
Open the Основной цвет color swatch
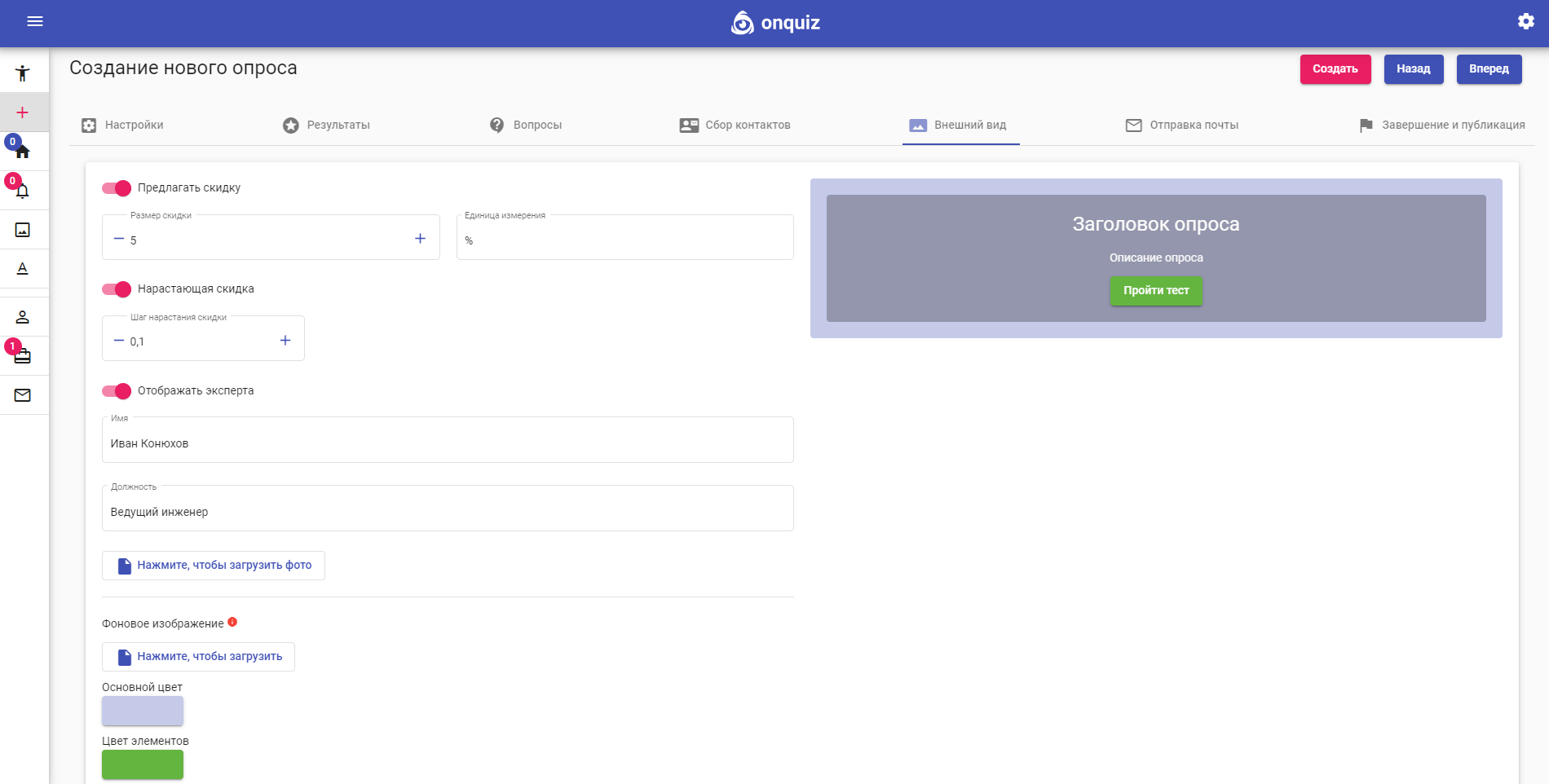coord(143,711)
